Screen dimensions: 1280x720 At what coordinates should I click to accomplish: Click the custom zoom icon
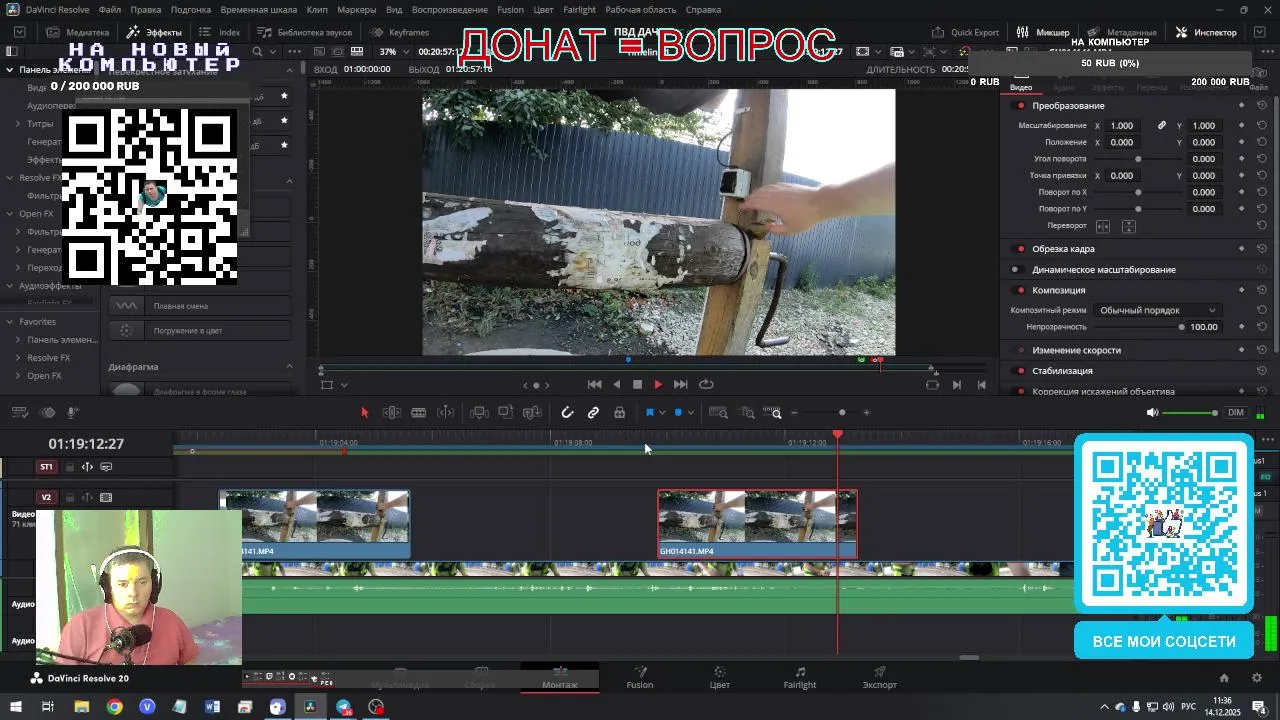(x=774, y=413)
